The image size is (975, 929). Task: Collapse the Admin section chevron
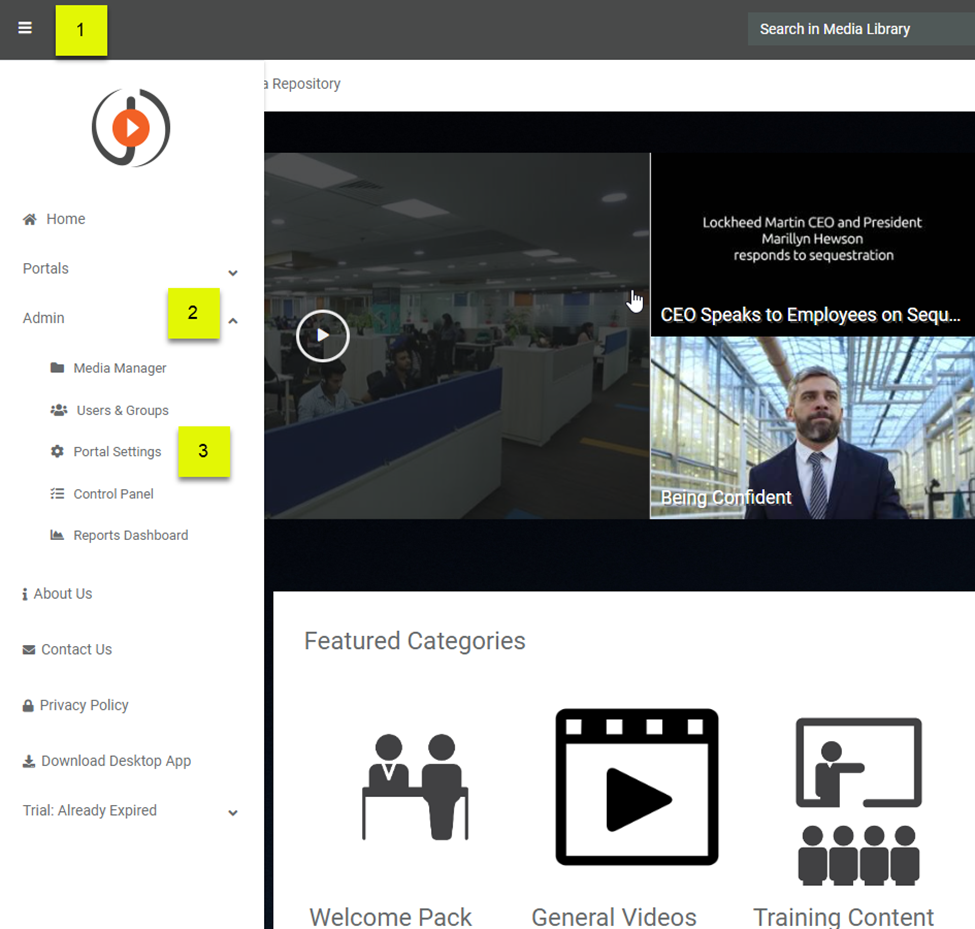[x=233, y=321]
